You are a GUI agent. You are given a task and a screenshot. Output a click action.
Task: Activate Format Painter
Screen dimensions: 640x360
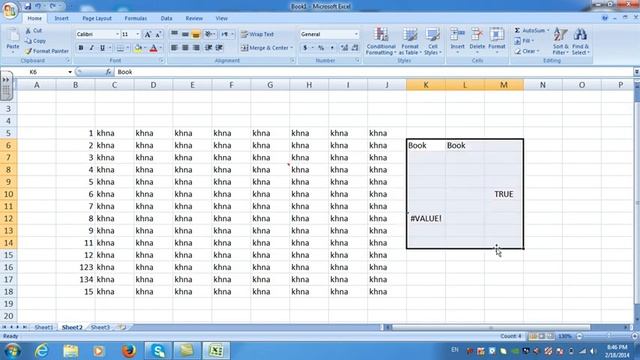[47, 51]
